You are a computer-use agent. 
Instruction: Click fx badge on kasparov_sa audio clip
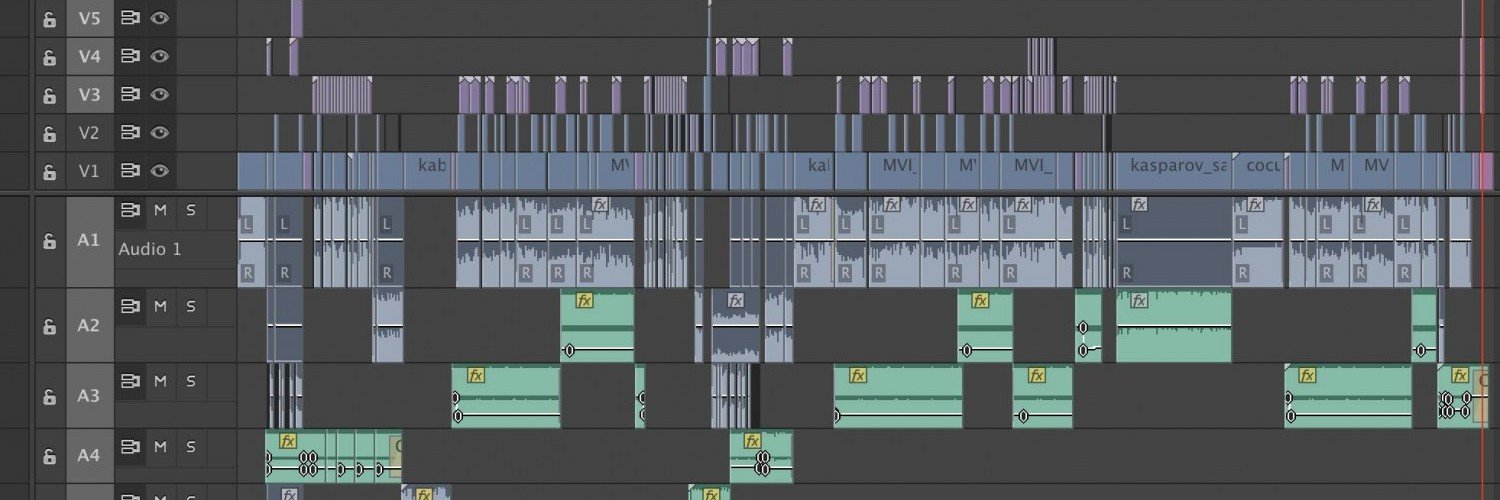[1138, 204]
